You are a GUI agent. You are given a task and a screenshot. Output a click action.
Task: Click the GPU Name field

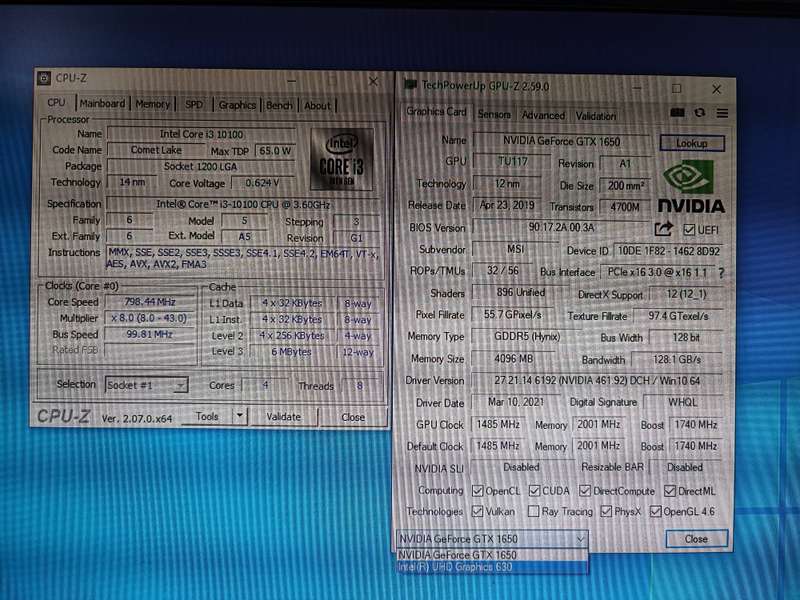point(562,141)
